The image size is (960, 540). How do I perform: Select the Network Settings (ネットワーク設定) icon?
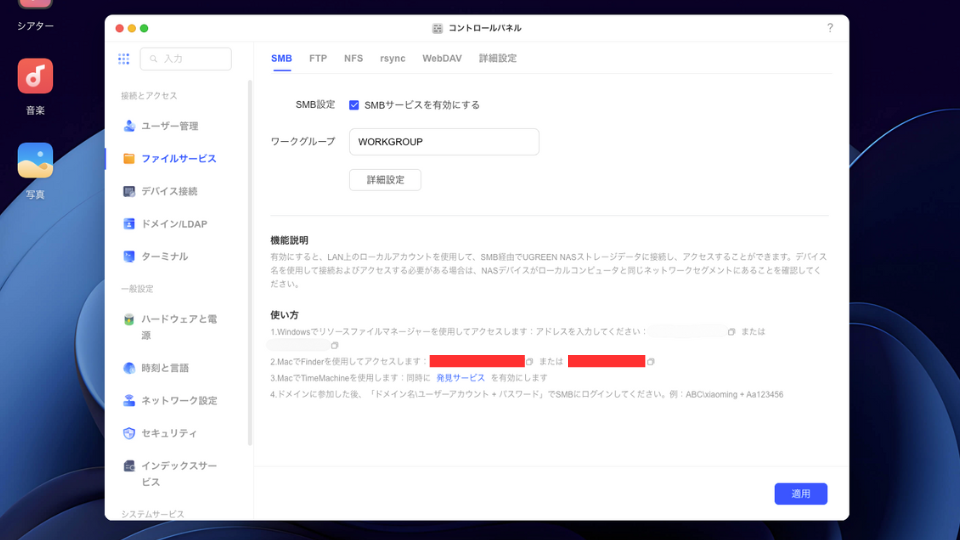click(129, 401)
